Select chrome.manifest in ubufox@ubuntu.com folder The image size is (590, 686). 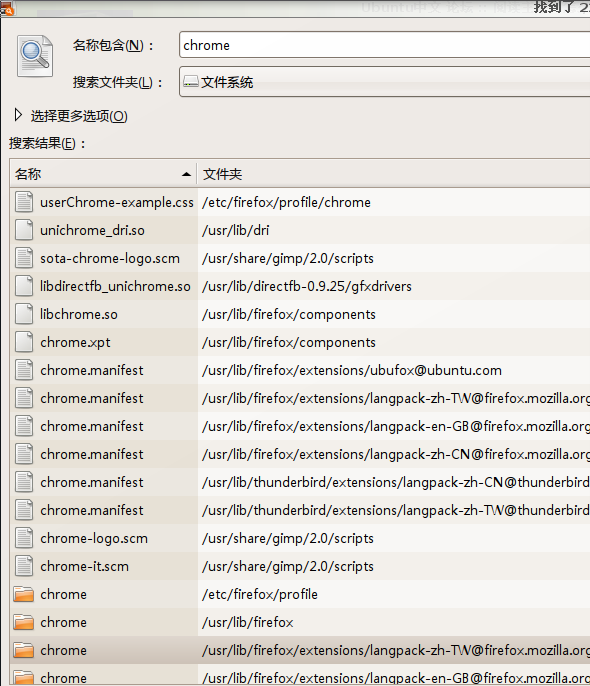[300, 370]
